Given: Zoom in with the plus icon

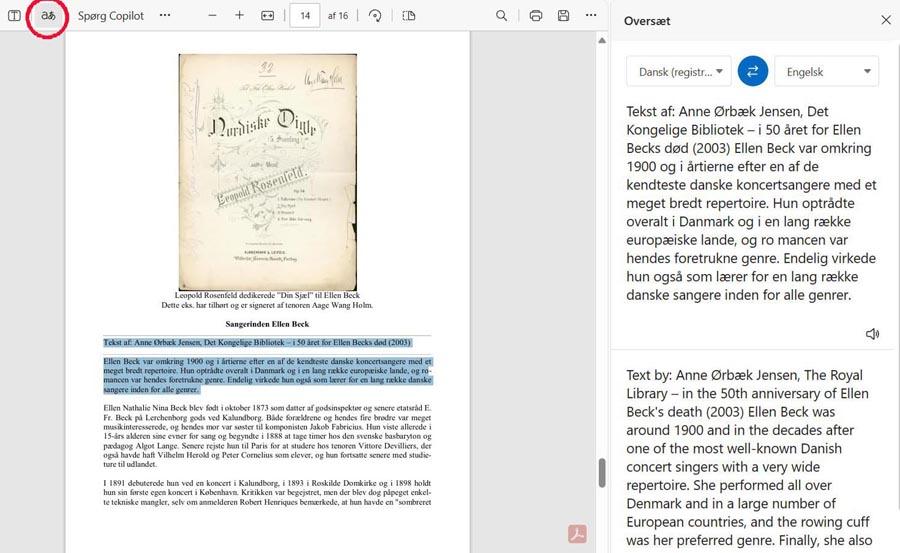Looking at the screenshot, I should tap(239, 16).
